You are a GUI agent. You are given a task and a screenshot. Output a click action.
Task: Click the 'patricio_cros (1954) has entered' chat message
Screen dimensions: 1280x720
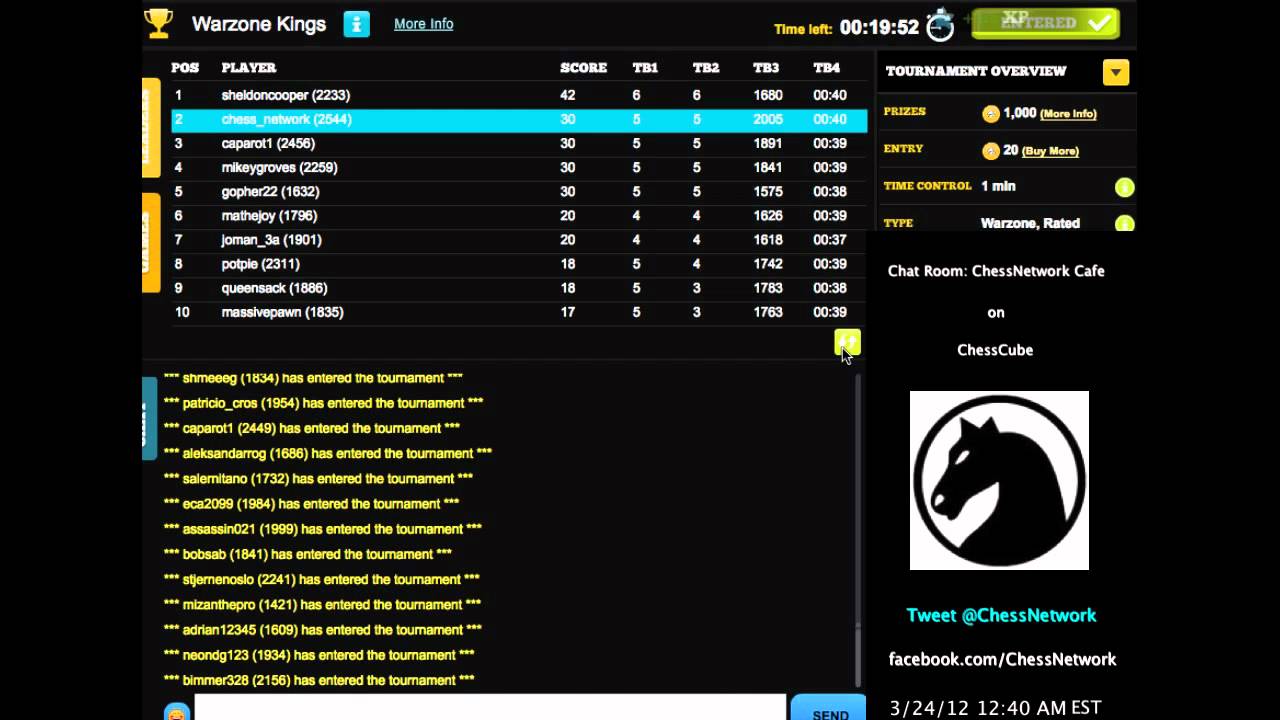tap(323, 403)
